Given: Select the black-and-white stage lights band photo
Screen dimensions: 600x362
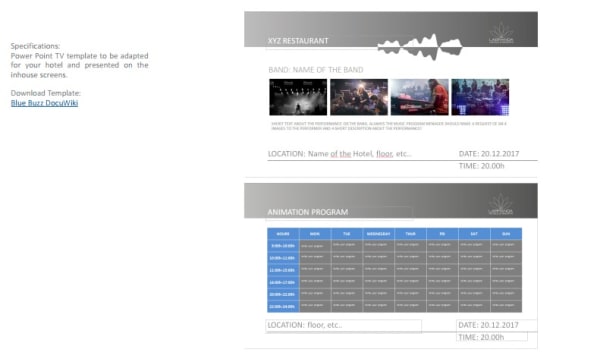Looking at the screenshot, I should [x=298, y=97].
